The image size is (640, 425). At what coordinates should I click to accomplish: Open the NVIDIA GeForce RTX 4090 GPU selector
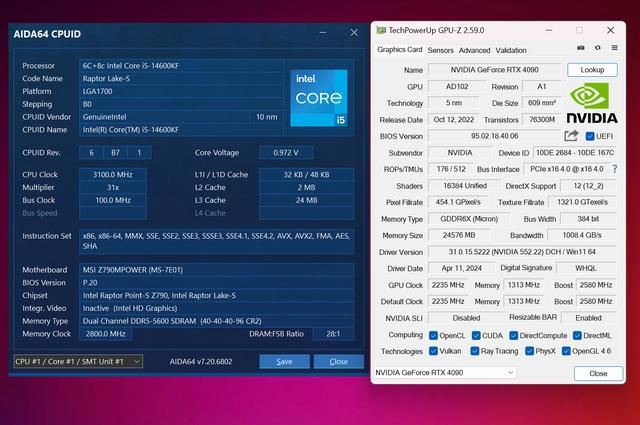(x=445, y=372)
